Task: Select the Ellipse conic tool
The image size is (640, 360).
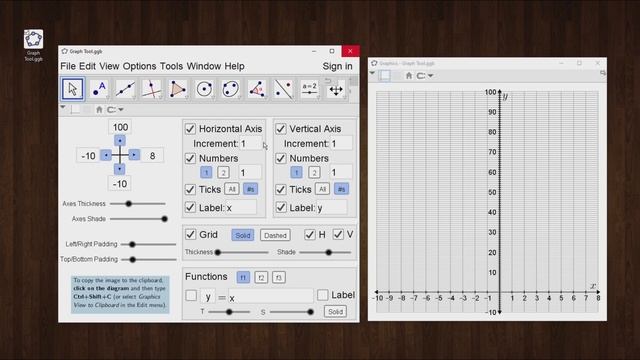Action: pos(230,89)
